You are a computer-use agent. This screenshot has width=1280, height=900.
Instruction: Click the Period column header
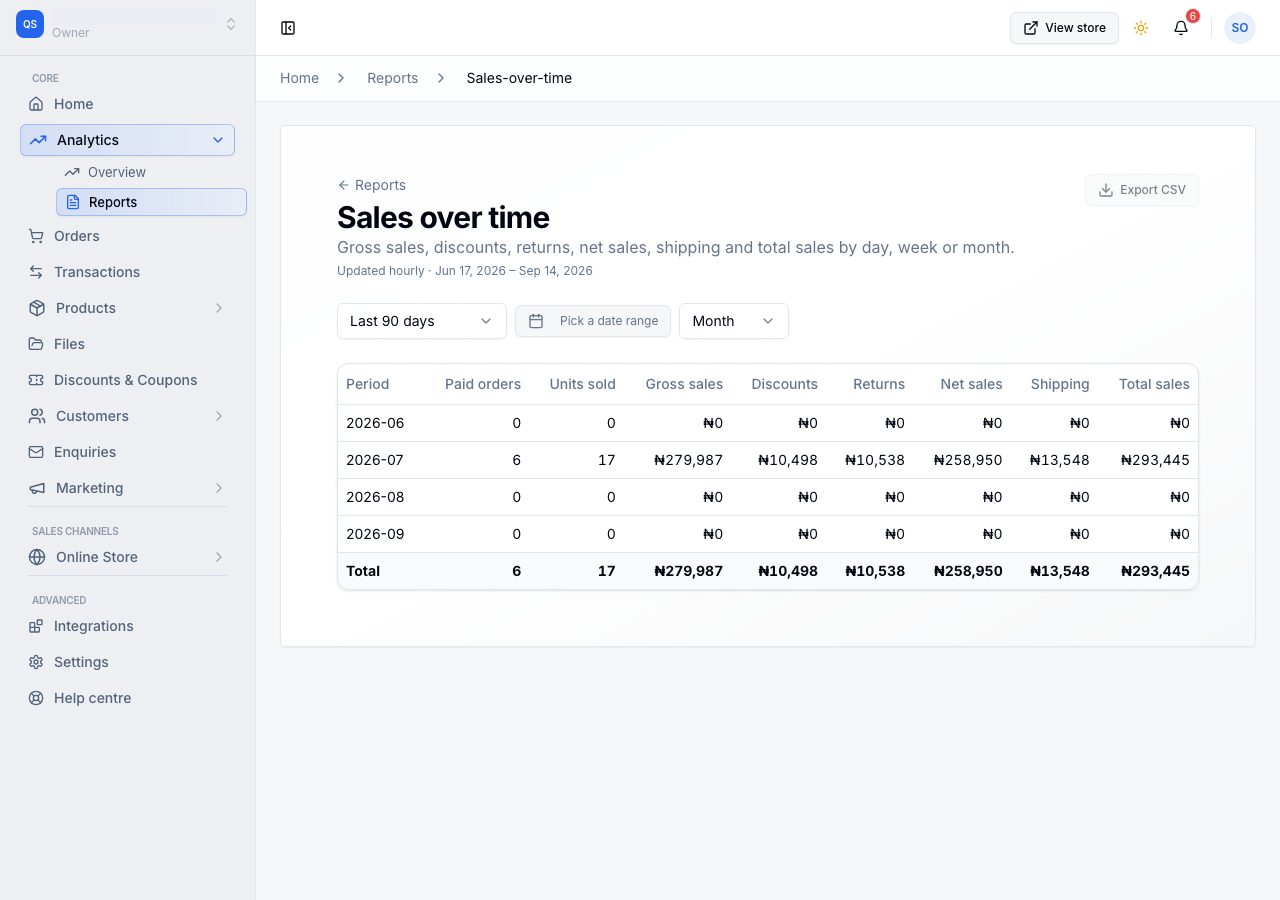368,384
